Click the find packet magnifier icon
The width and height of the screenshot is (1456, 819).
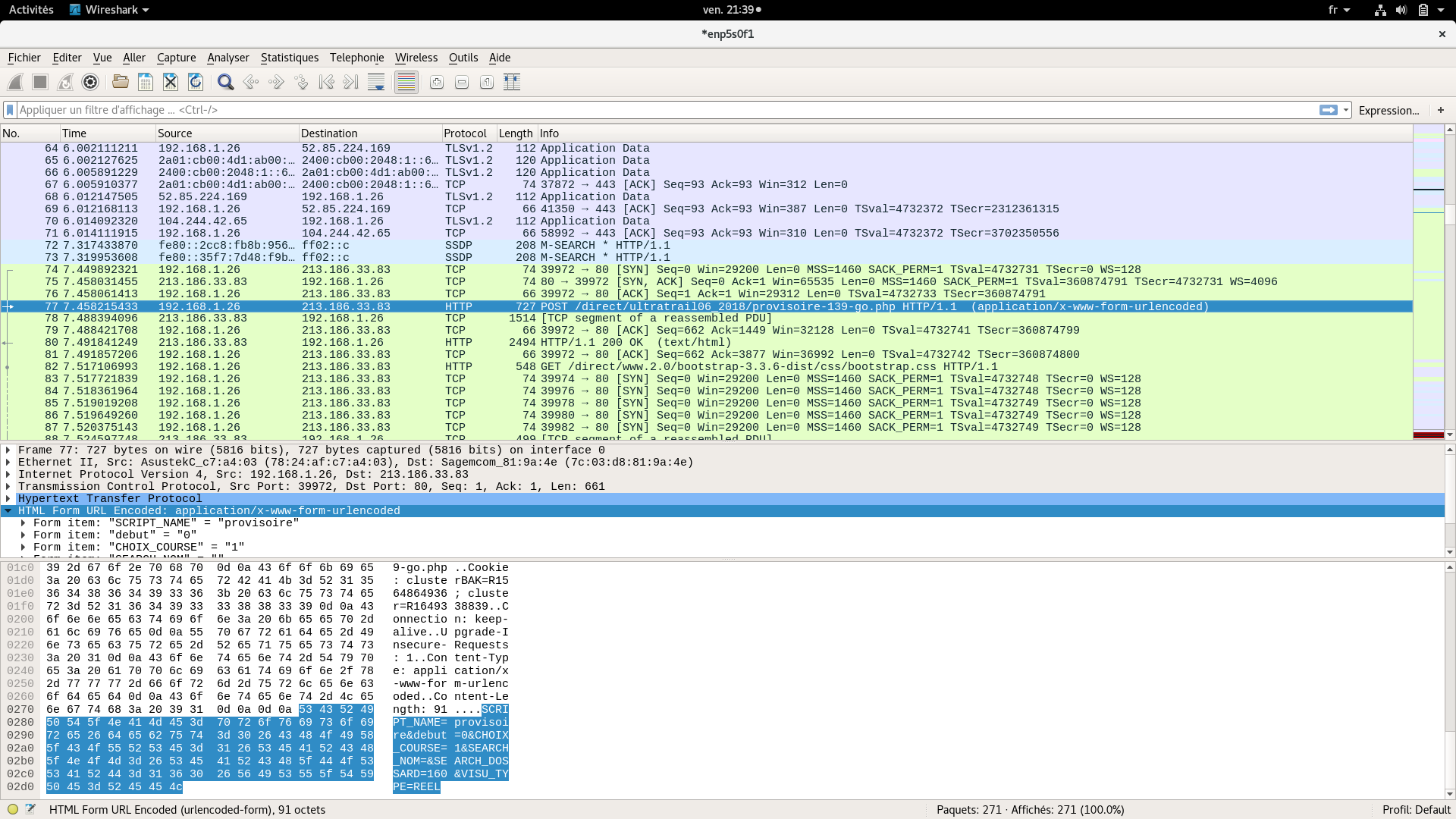(225, 82)
